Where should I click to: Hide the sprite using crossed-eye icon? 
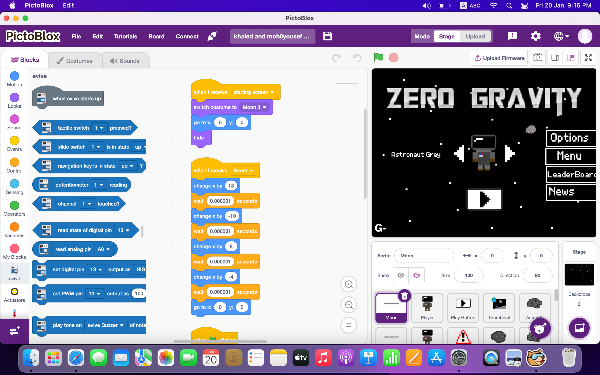(x=416, y=275)
